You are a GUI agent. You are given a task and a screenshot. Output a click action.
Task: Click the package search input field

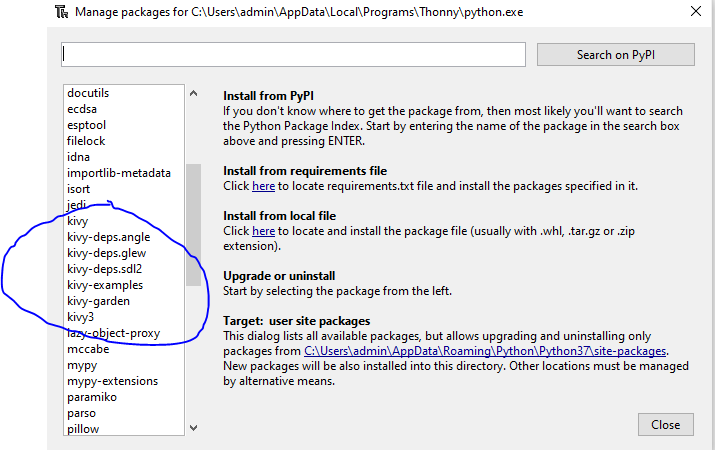[x=293, y=55]
